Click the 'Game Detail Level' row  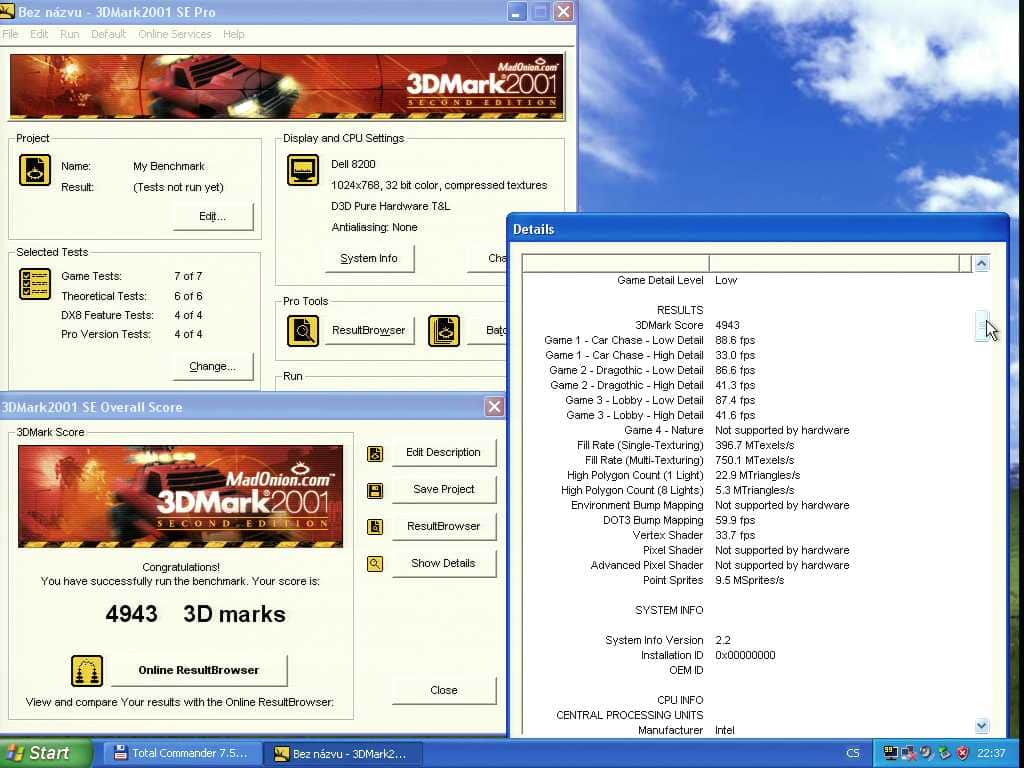pos(747,280)
